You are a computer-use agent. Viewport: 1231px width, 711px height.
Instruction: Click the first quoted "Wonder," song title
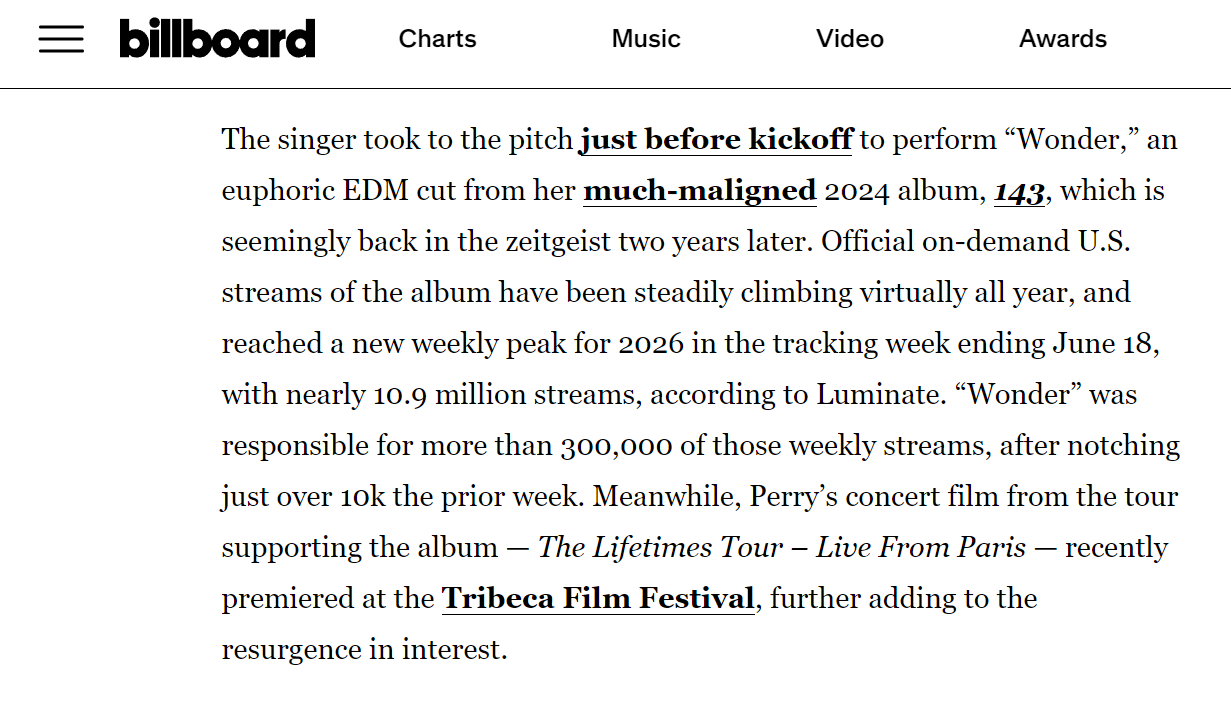tap(1077, 139)
